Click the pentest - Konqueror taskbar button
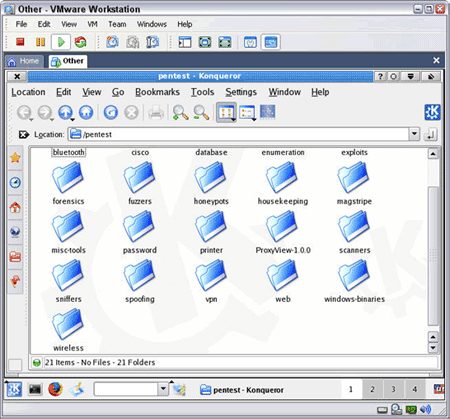The image size is (450, 419). [242, 390]
